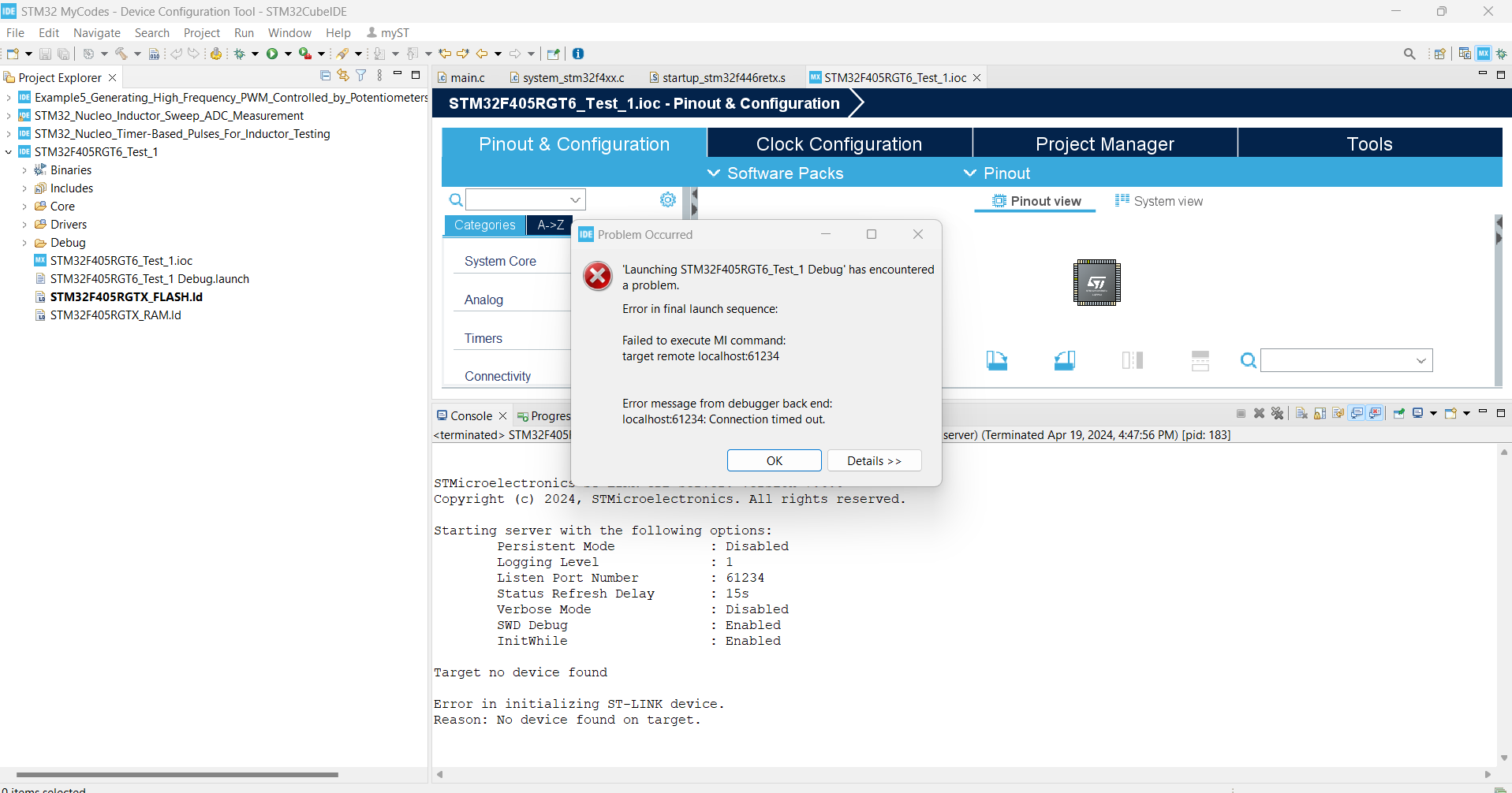Terminate the launch via the red X icon
Image resolution: width=1512 pixels, height=793 pixels.
[1258, 412]
